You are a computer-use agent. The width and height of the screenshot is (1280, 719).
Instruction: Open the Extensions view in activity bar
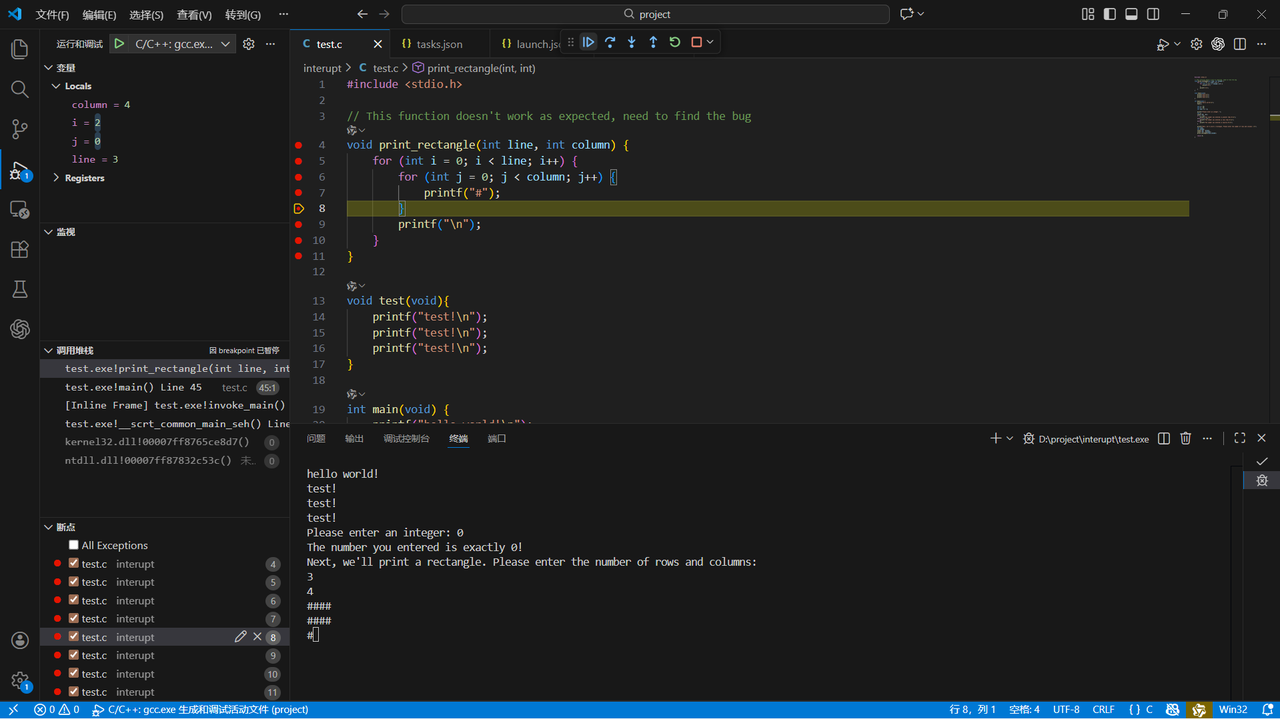pos(19,250)
